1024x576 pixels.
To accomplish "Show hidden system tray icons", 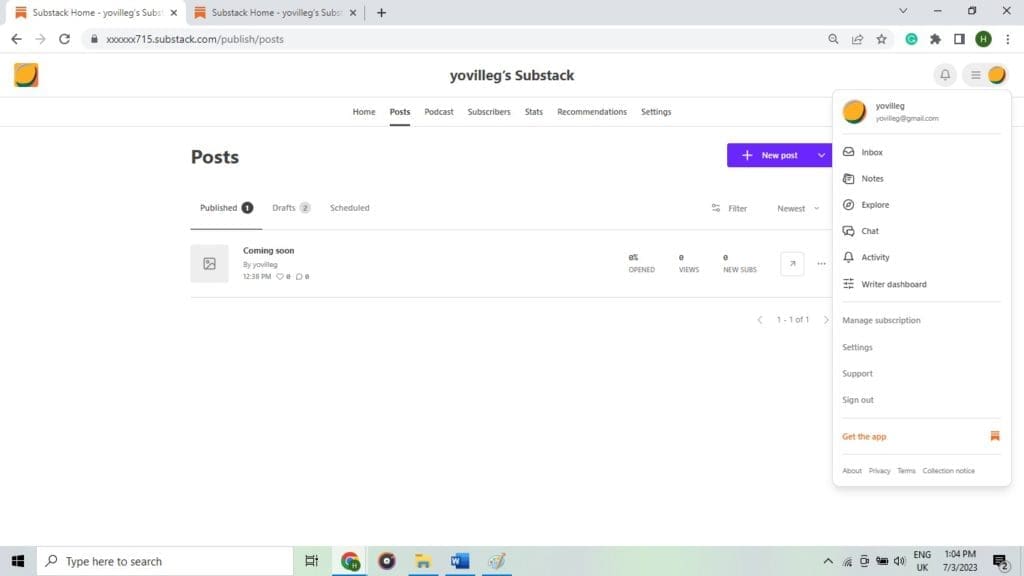I will point(828,561).
